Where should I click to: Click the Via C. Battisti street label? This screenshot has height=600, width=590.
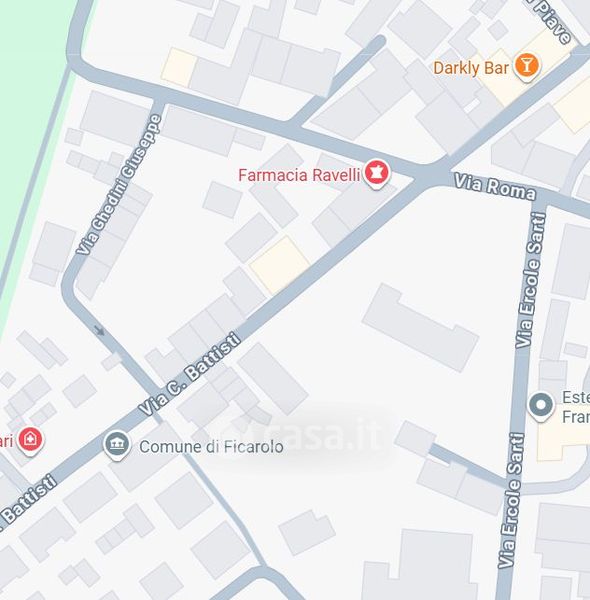[190, 374]
